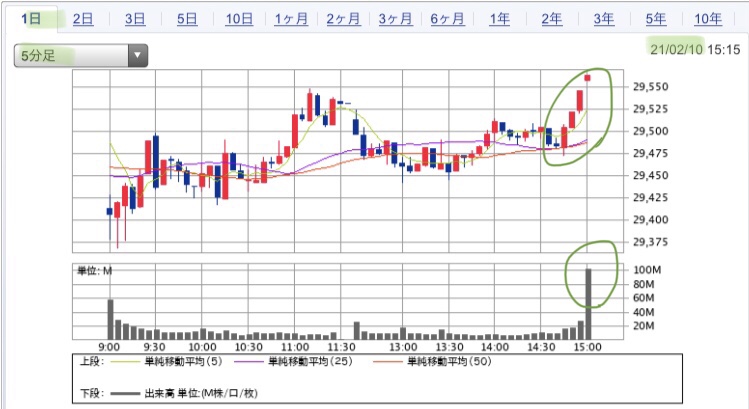This screenshot has width=749, height=409.
Task: View the 6ヶ月 chart period
Action: 448,19
